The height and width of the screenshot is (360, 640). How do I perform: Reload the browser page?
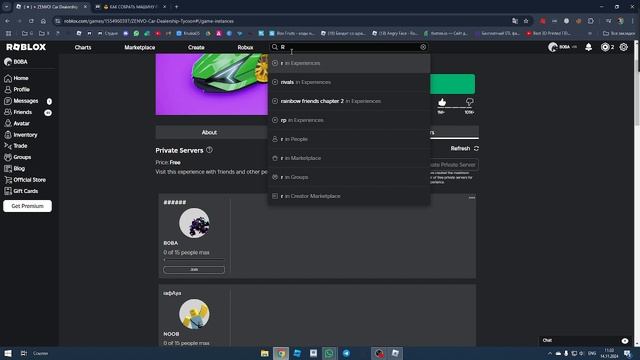click(31, 21)
